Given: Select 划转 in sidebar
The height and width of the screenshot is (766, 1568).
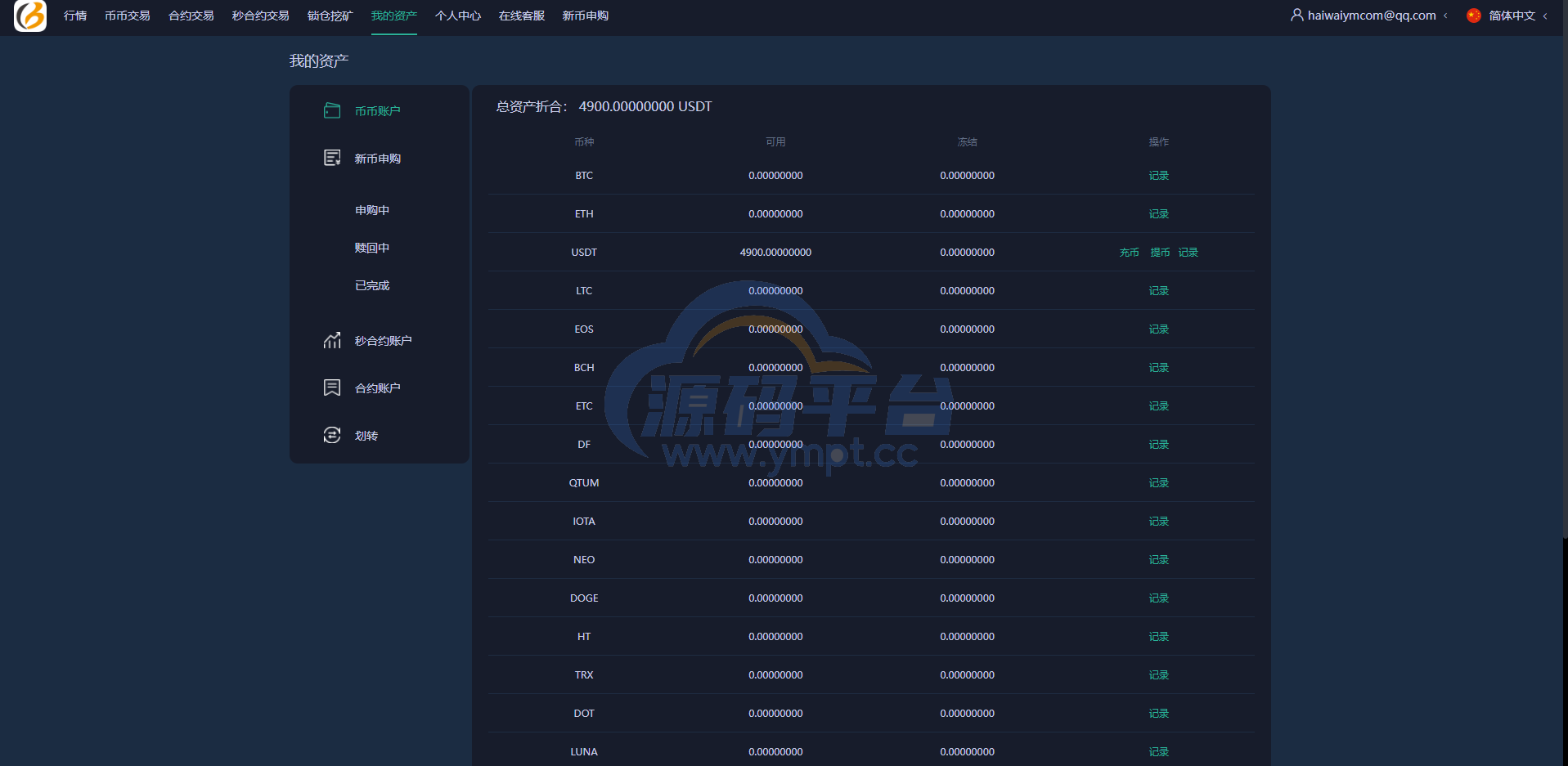Looking at the screenshot, I should pos(366,436).
